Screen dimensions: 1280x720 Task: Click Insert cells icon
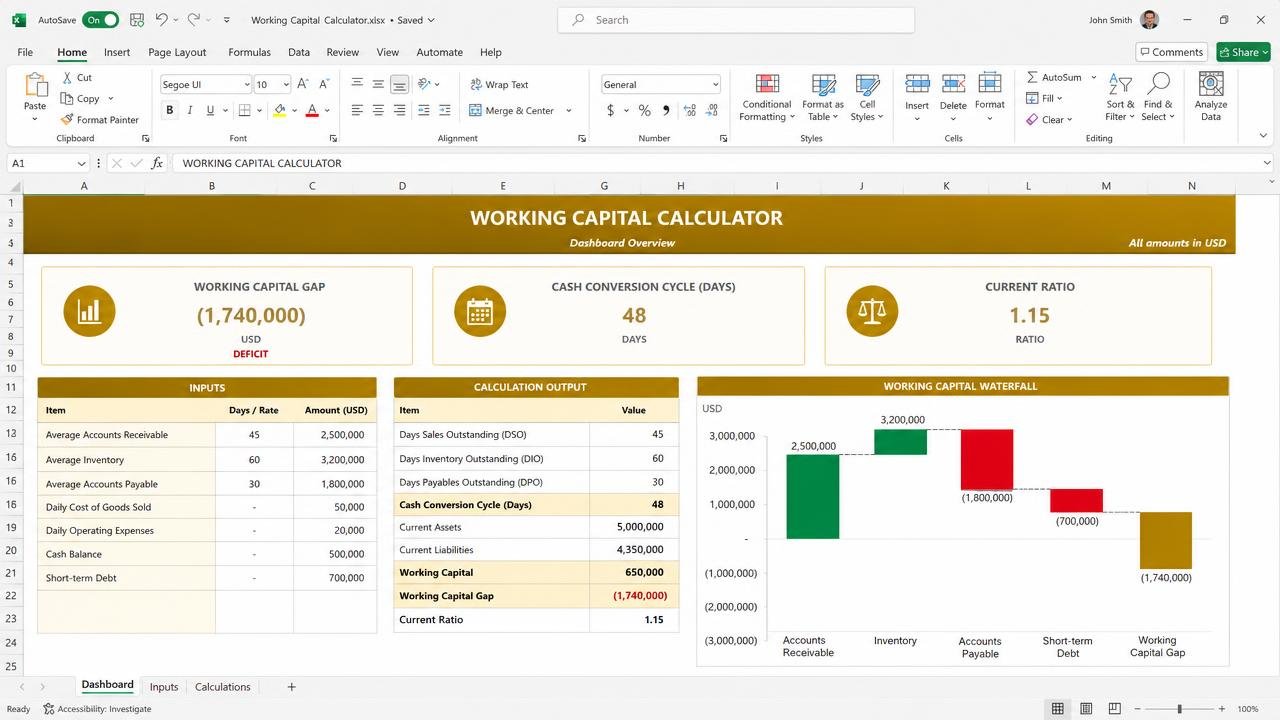click(917, 85)
